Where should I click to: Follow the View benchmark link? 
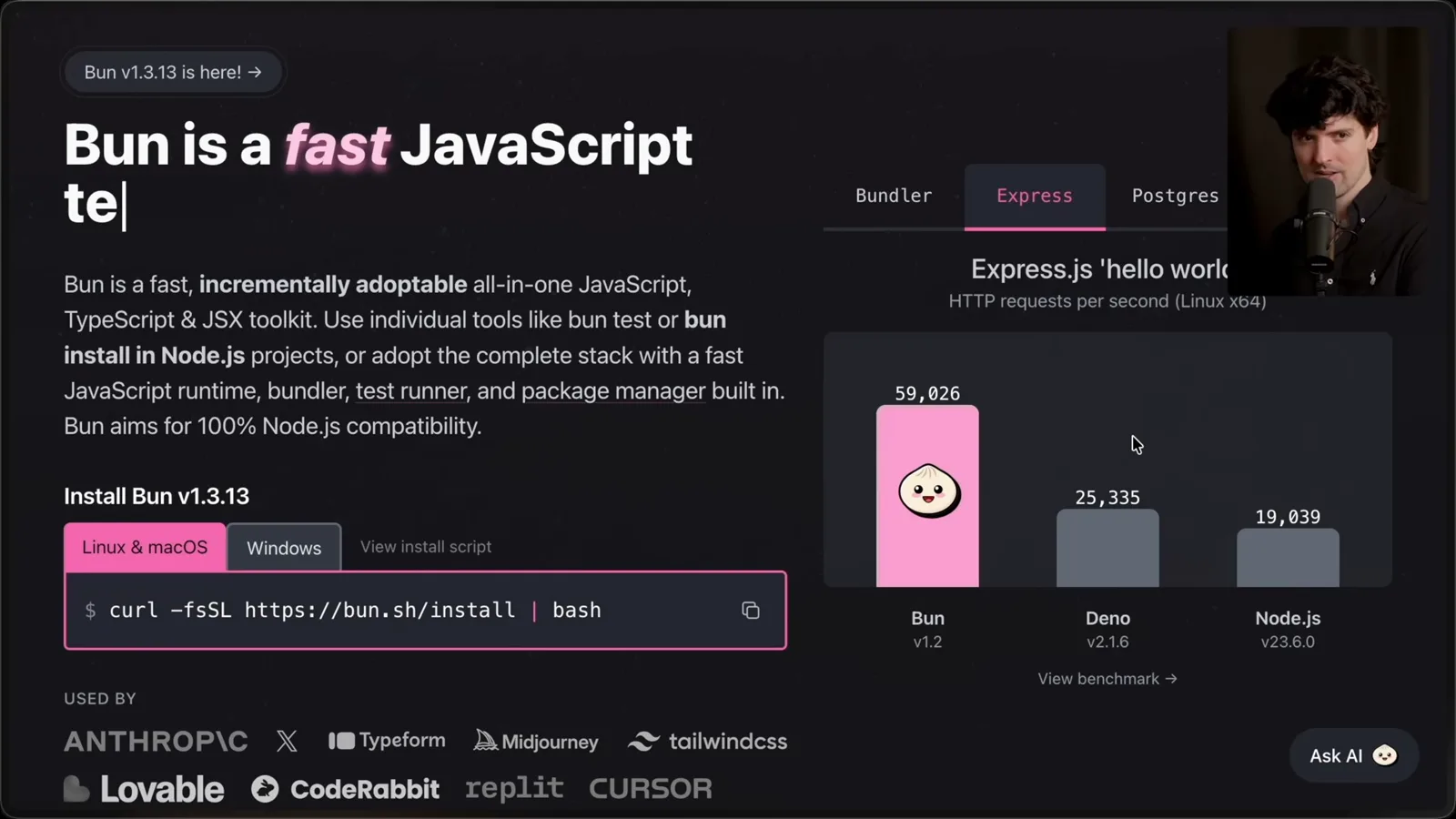(x=1107, y=679)
